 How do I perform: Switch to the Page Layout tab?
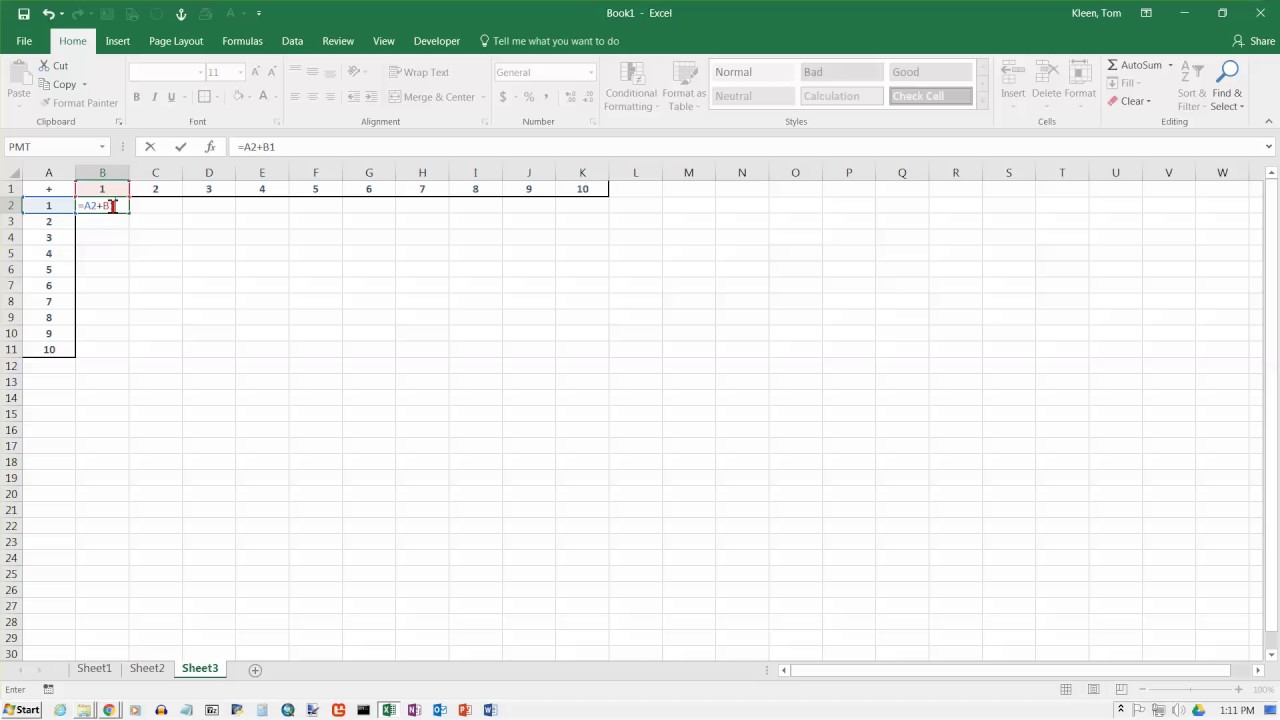(176, 41)
